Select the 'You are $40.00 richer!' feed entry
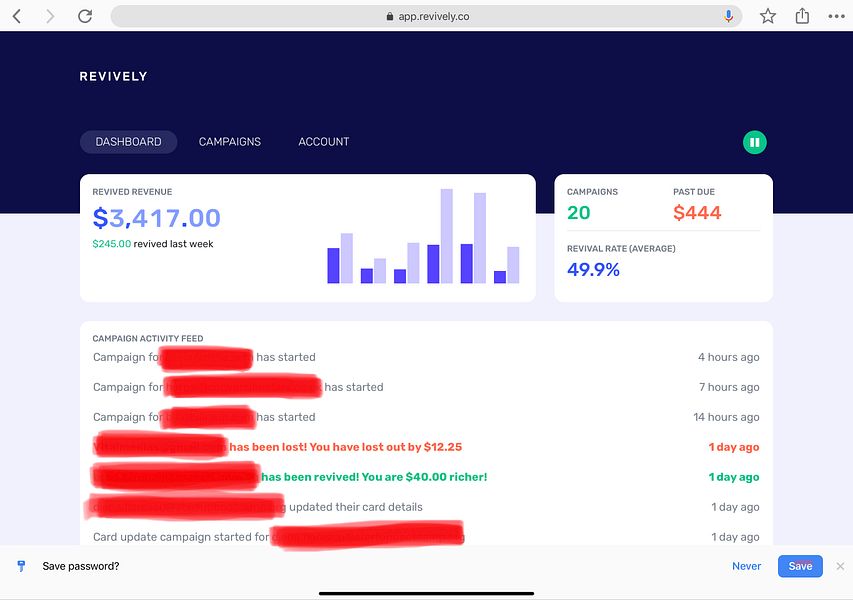This screenshot has height=600, width=853. click(x=426, y=477)
